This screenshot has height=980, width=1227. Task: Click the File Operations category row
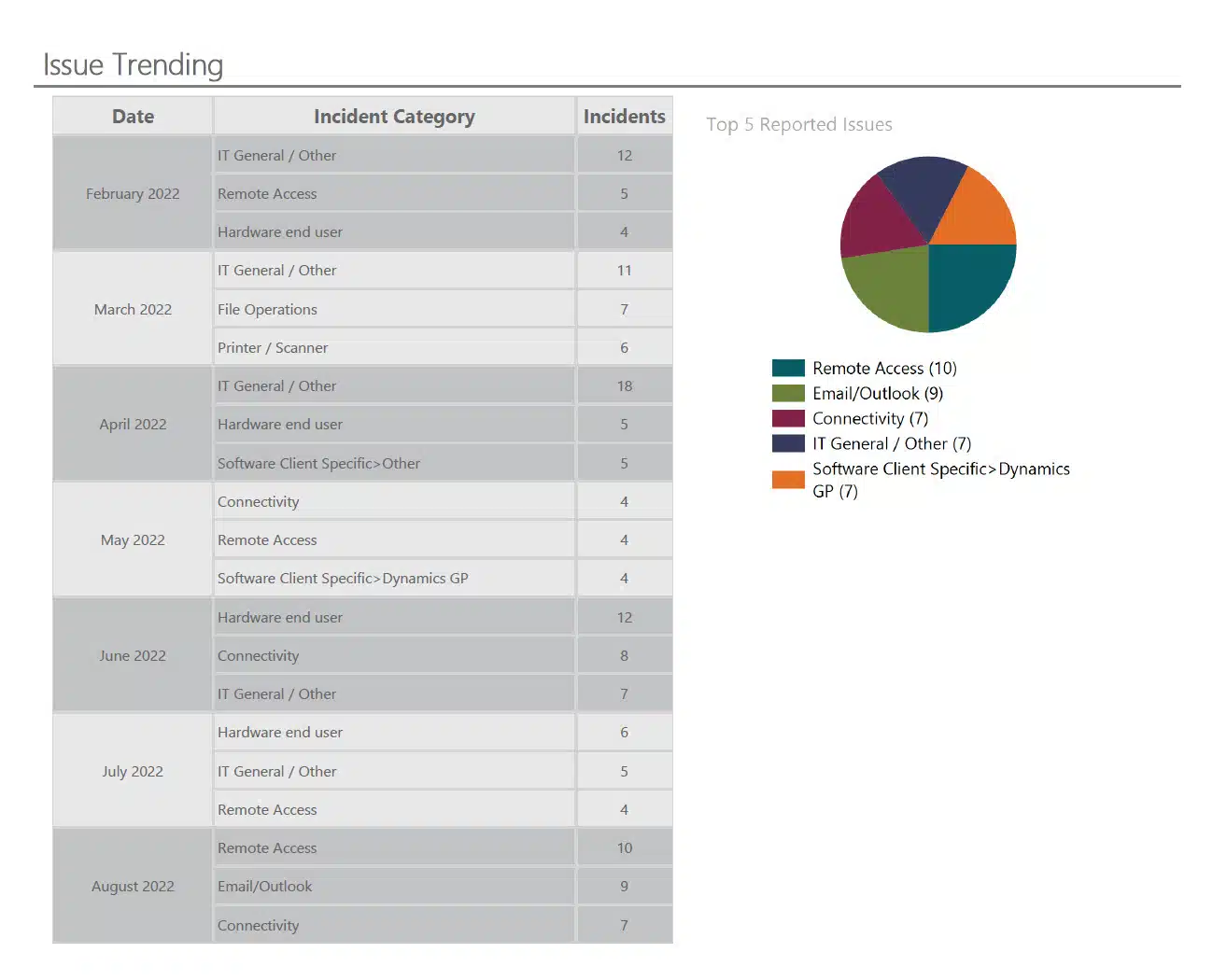tap(394, 309)
